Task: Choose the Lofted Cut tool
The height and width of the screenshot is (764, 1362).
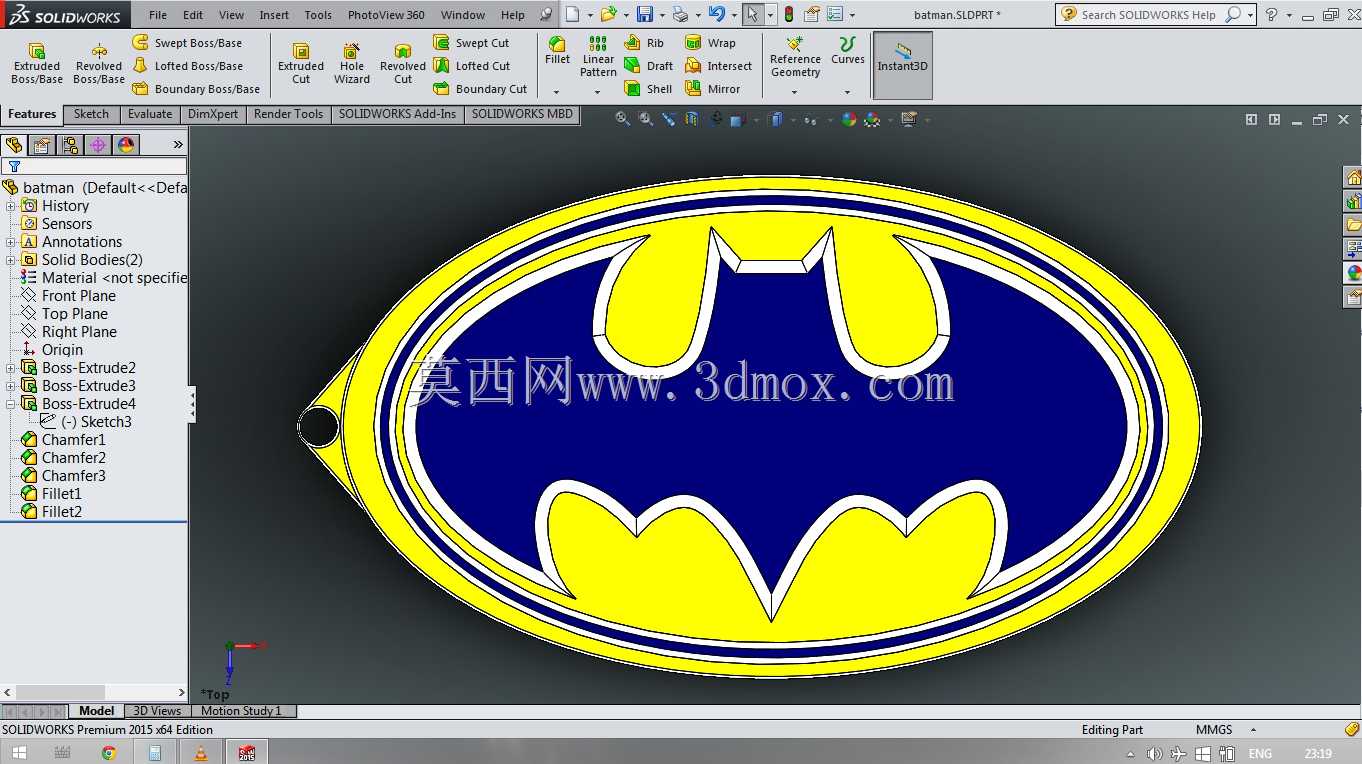Action: [471, 66]
